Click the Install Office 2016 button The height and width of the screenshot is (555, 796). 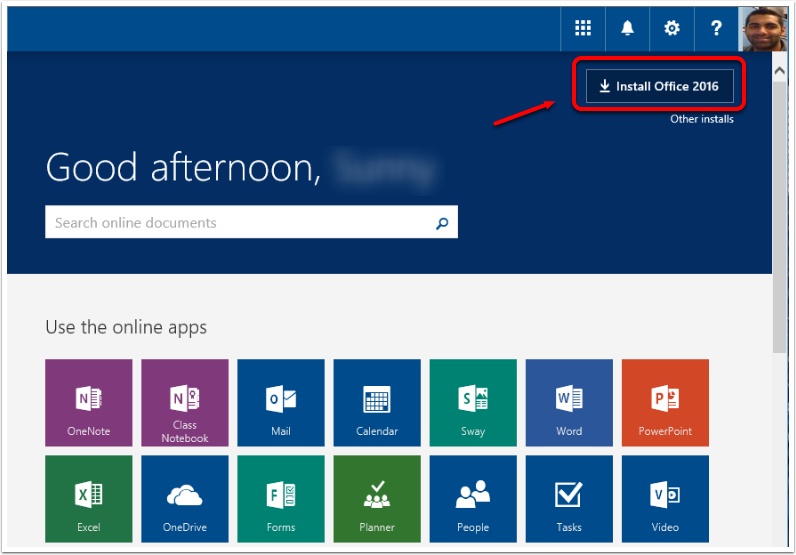pyautogui.click(x=659, y=86)
